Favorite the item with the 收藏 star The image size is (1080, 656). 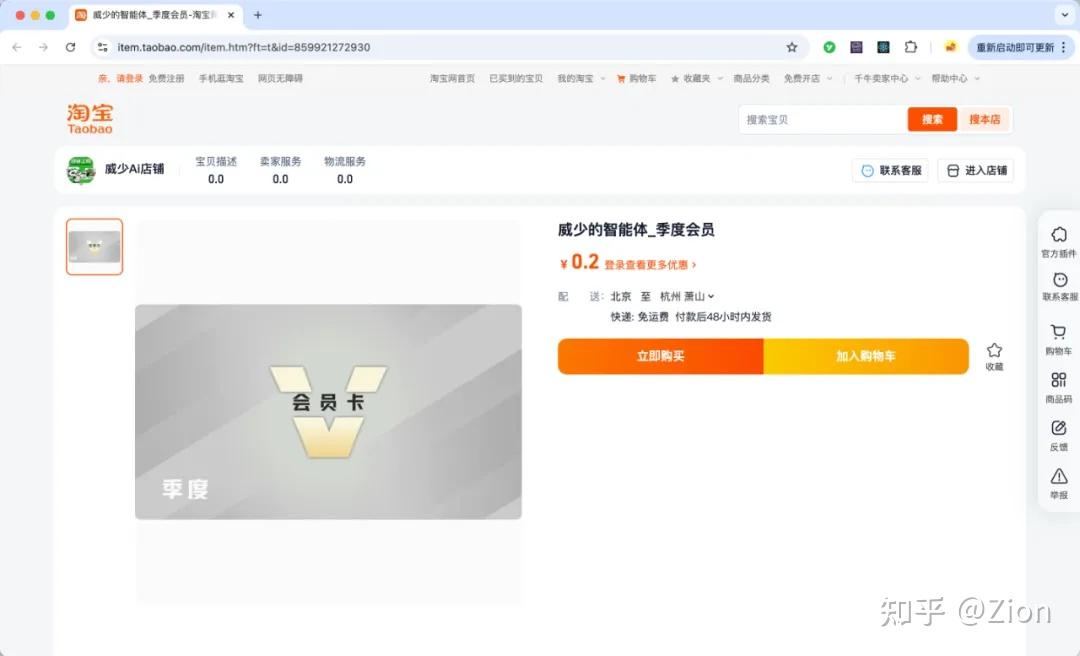tap(994, 356)
